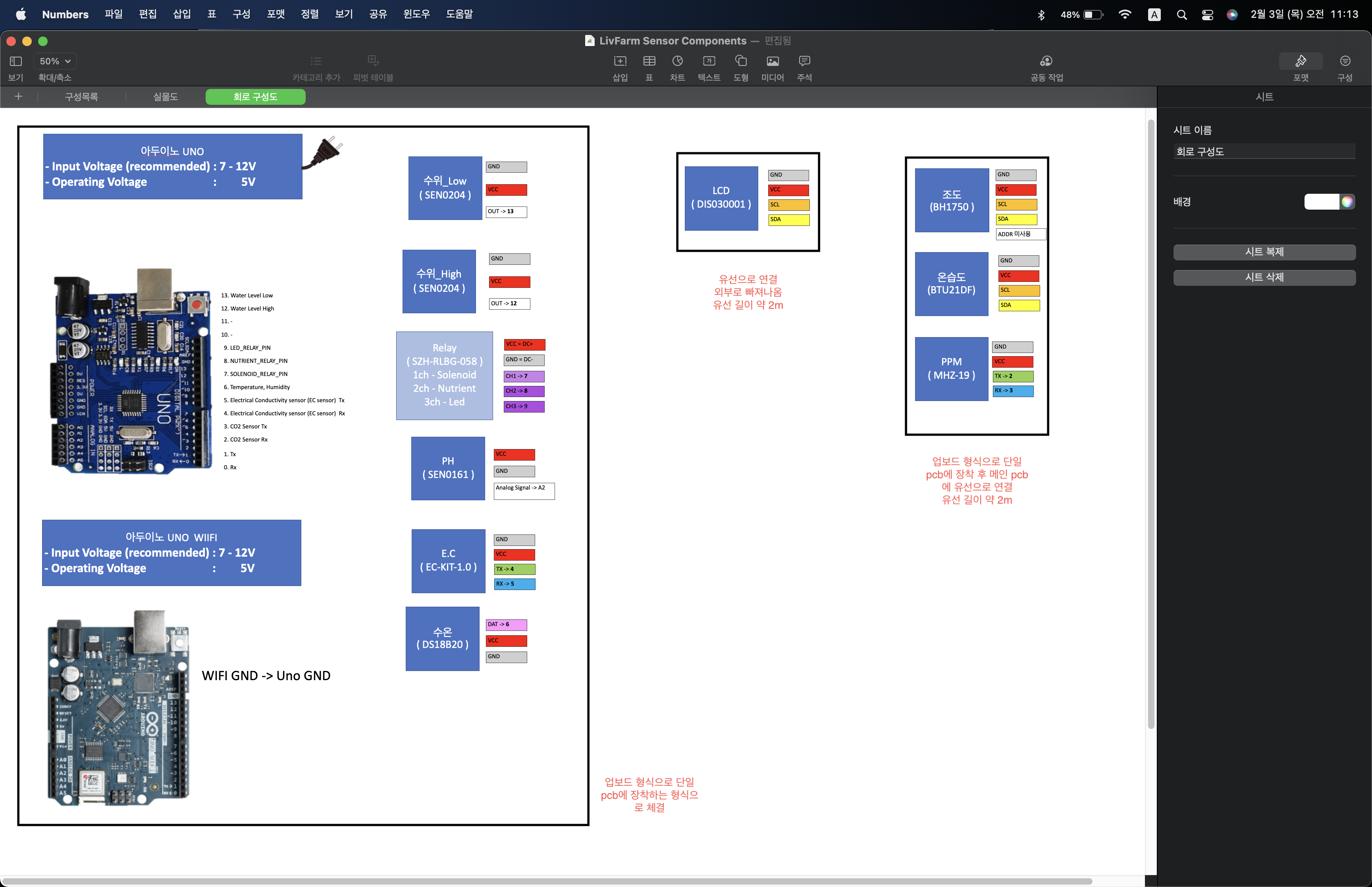Open the 50% zoom dropdown
The image size is (1372, 887).
tap(55, 61)
